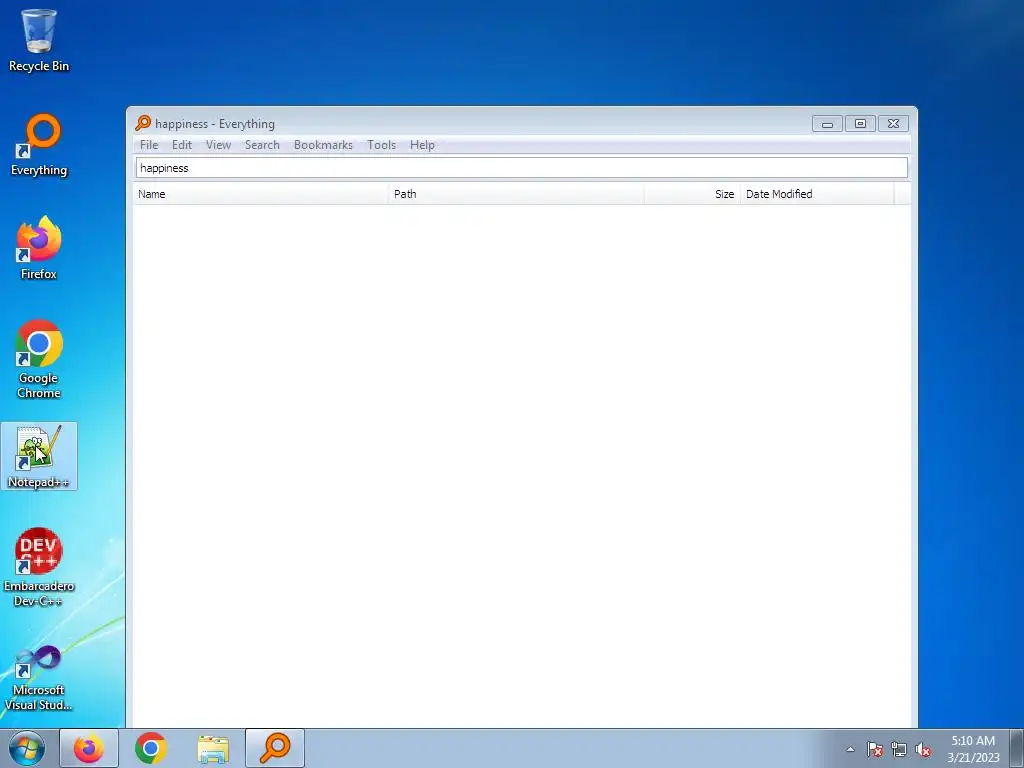This screenshot has height=768, width=1024.
Task: Open the taskbar clock showing 5:10 AM
Action: (973, 749)
